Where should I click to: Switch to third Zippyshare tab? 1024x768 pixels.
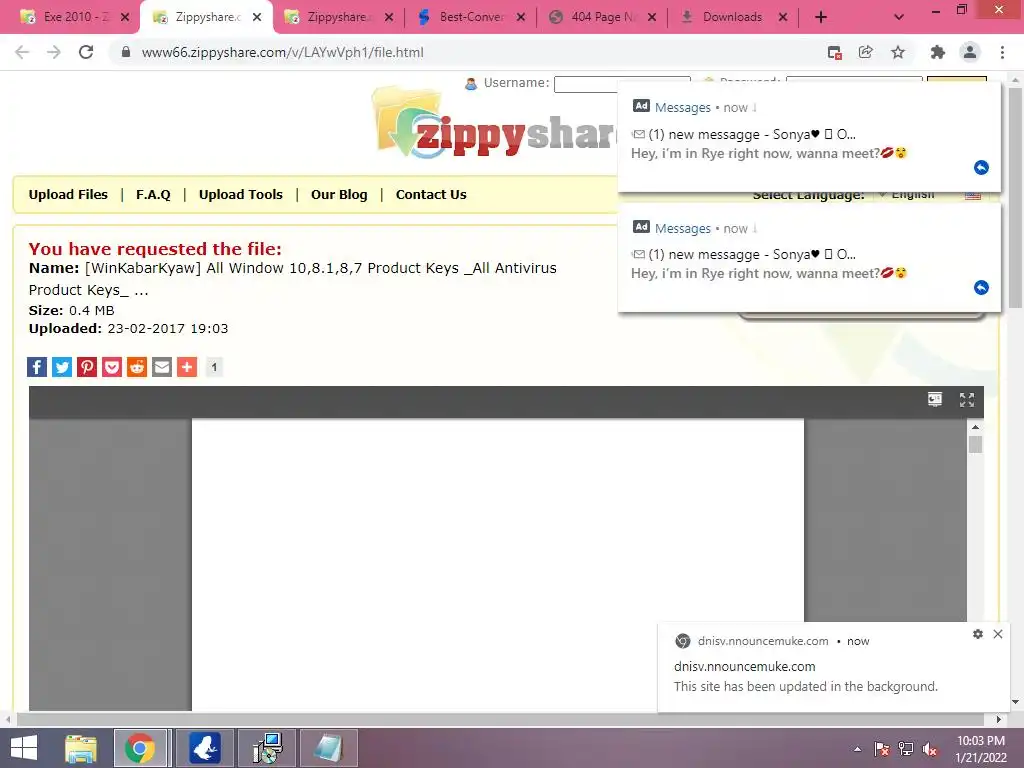[x=338, y=18]
